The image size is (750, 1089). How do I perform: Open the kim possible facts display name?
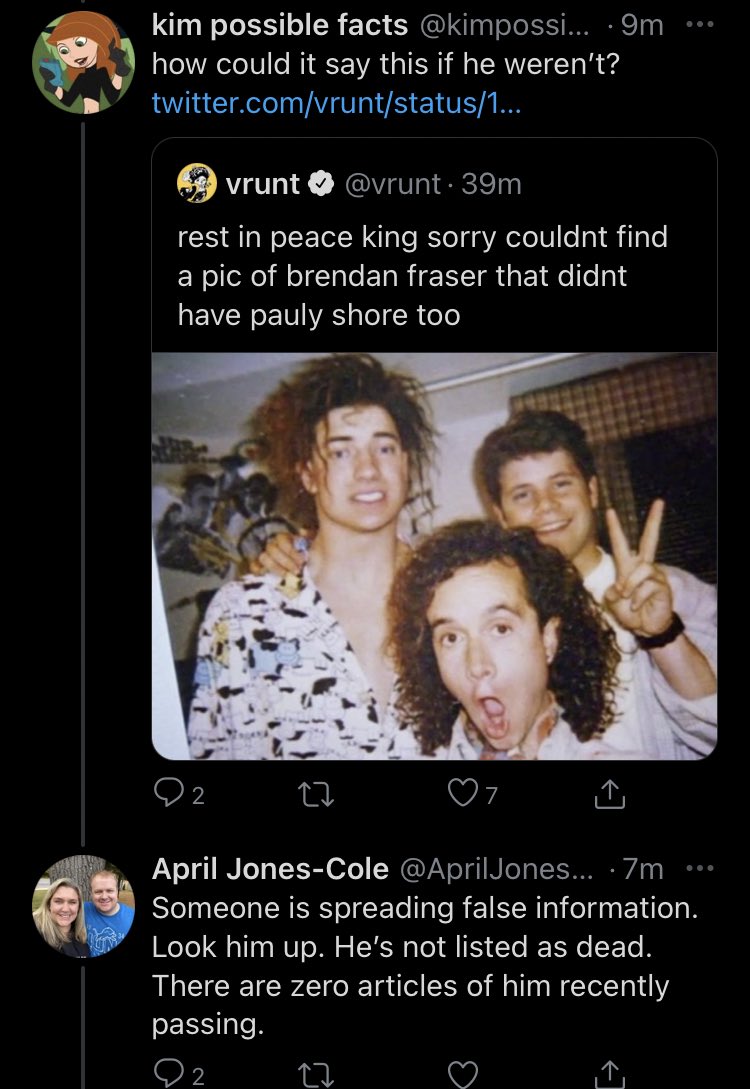[x=280, y=26]
